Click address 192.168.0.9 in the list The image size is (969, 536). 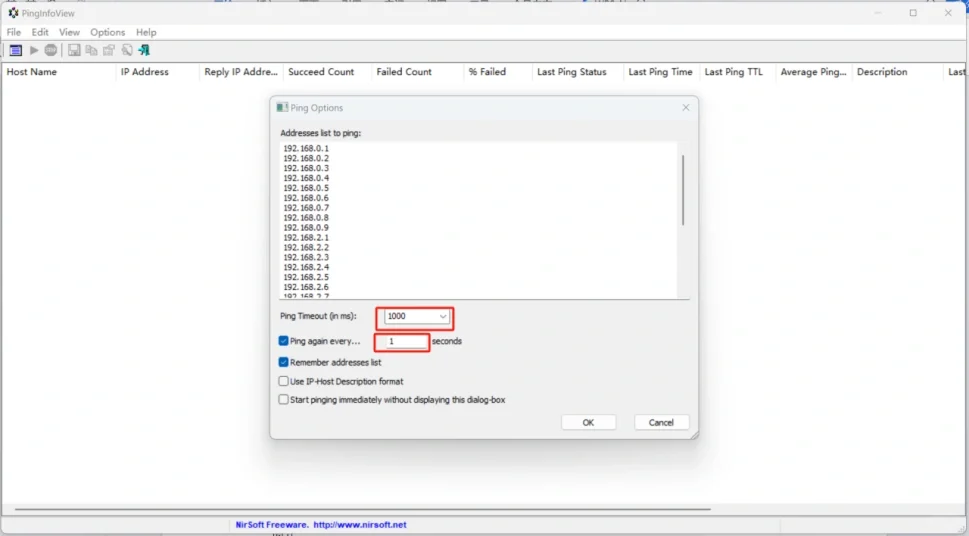tap(306, 228)
